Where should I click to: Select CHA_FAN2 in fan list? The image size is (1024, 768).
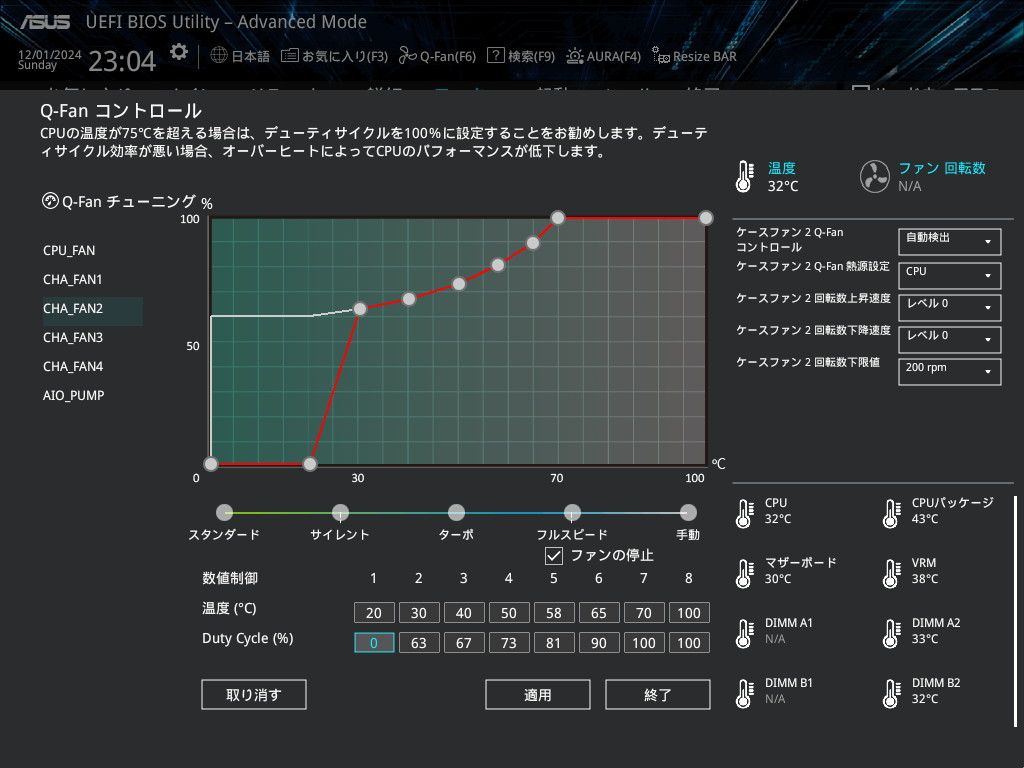[92, 311]
